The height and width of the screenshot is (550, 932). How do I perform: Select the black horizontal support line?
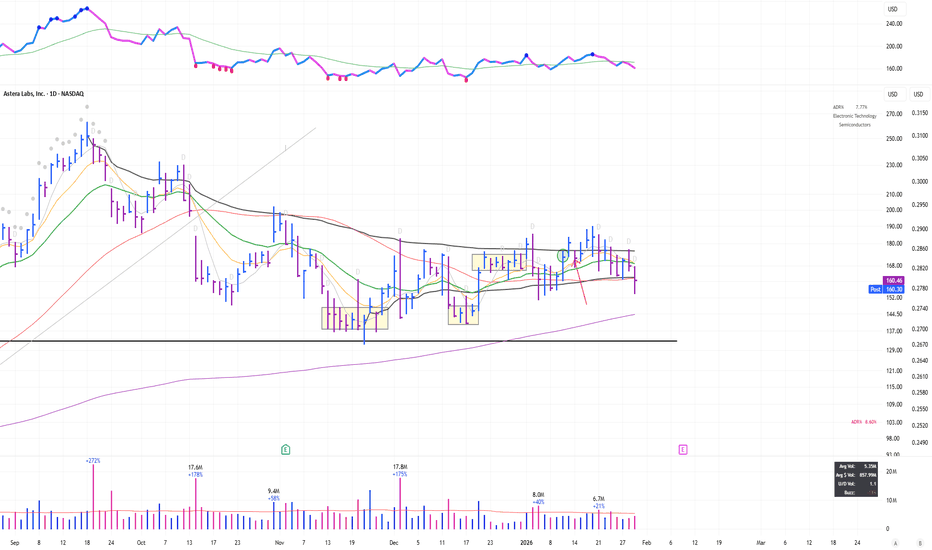339,341
